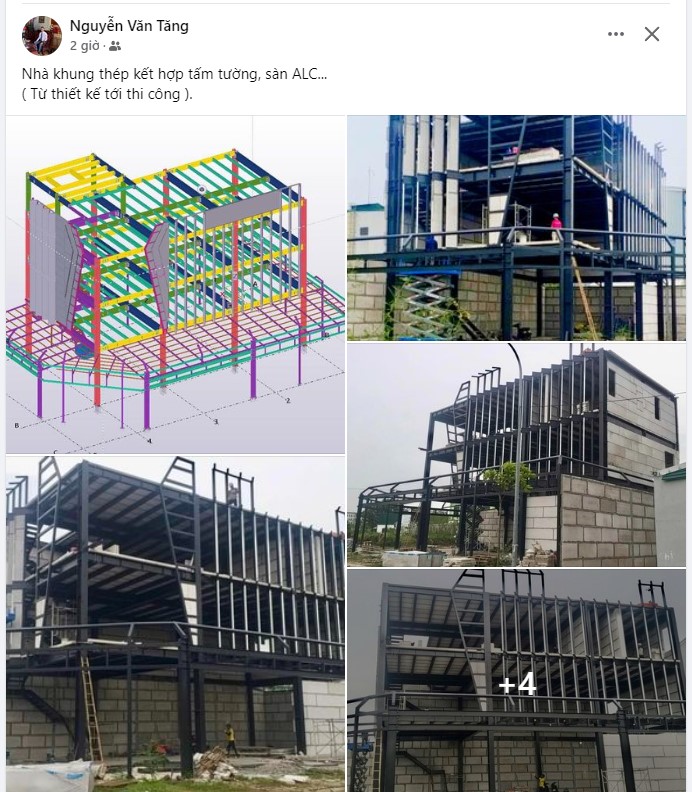Click grid axis label '3' in the model

coord(216,421)
